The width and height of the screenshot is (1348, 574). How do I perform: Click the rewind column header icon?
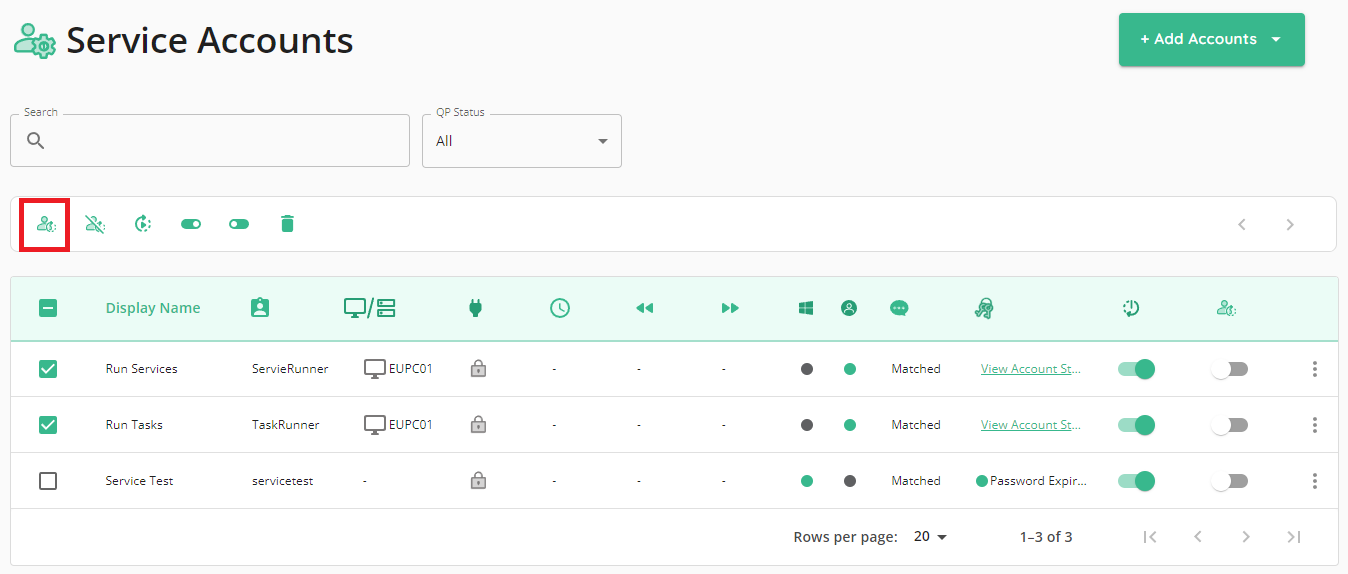[644, 308]
